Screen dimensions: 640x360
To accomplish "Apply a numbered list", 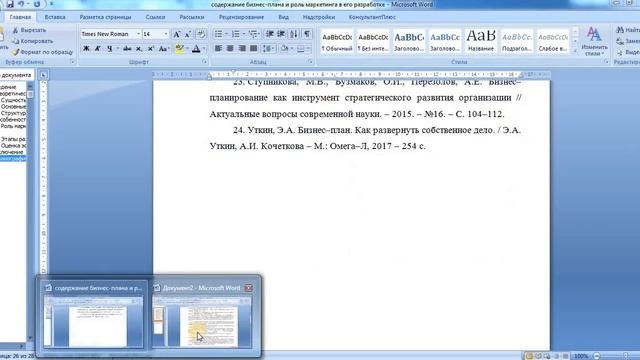I will point(236,34).
